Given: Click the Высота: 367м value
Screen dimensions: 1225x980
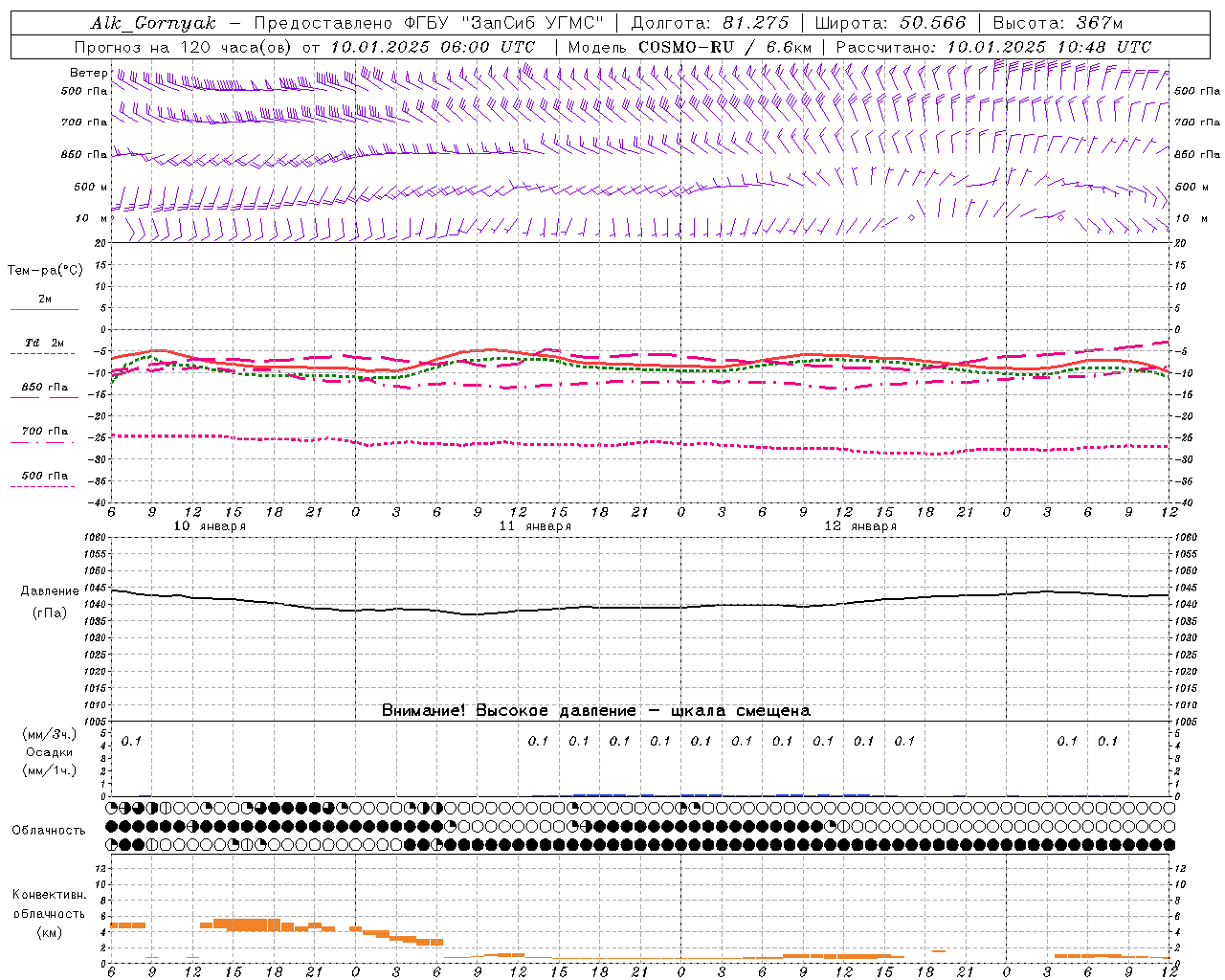Looking at the screenshot, I should (x=1058, y=23).
